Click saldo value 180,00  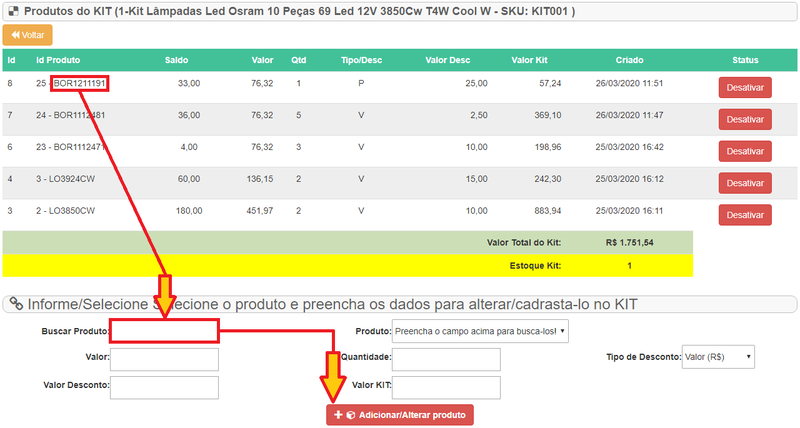(189, 211)
